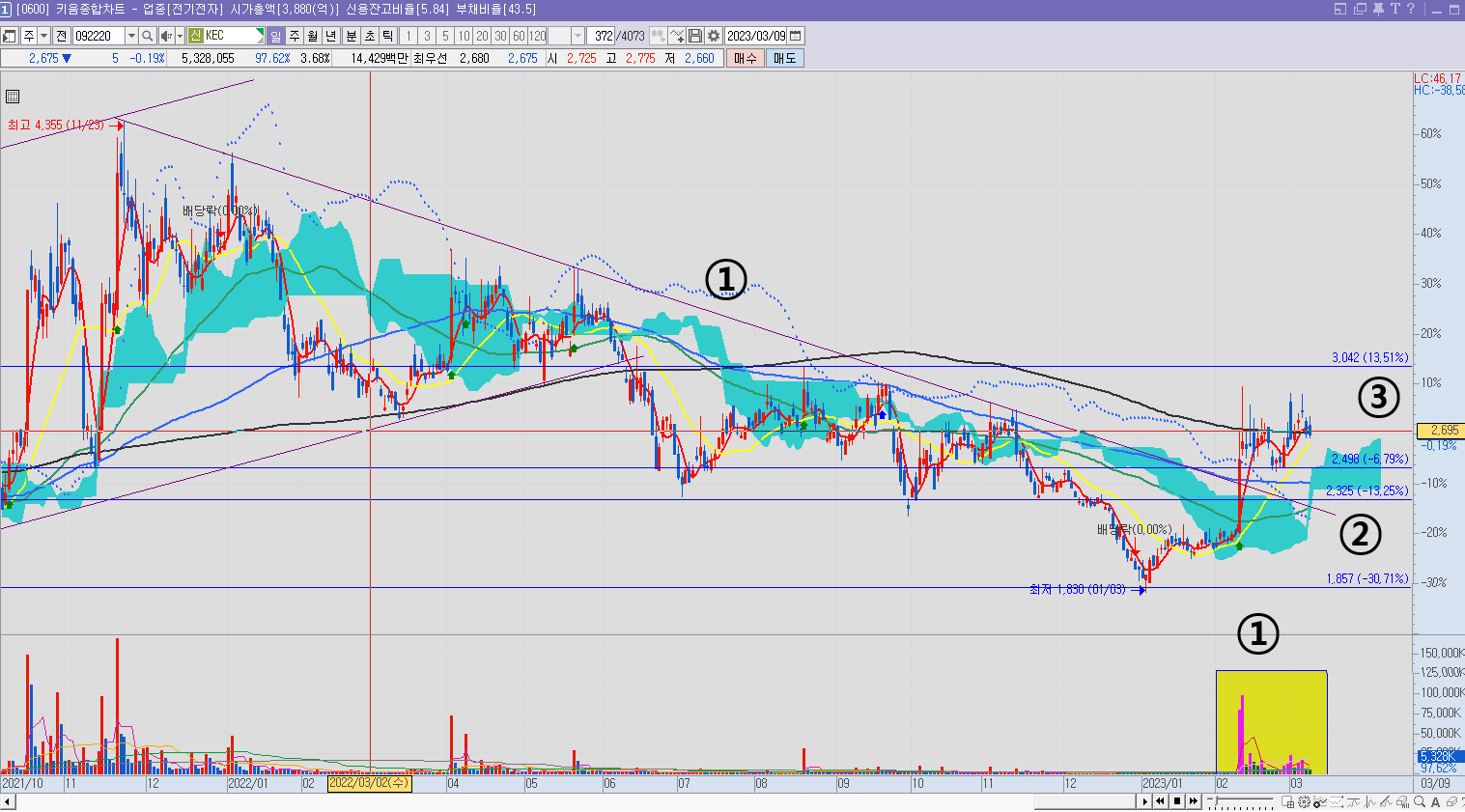Open help question mark in title bar
The width and height of the screenshot is (1465, 812).
(1411, 9)
